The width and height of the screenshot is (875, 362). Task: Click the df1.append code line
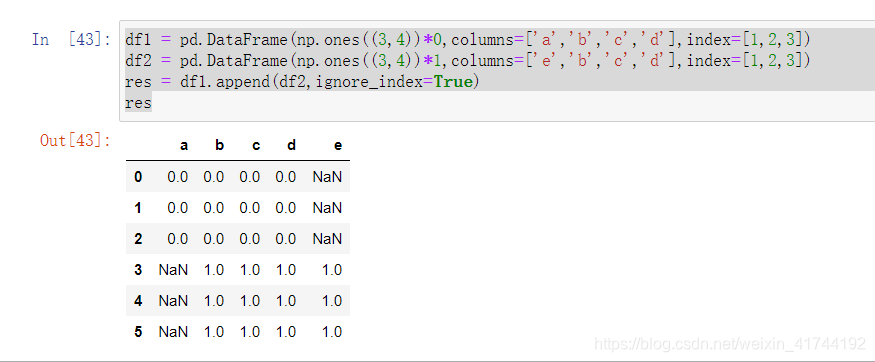(302, 81)
